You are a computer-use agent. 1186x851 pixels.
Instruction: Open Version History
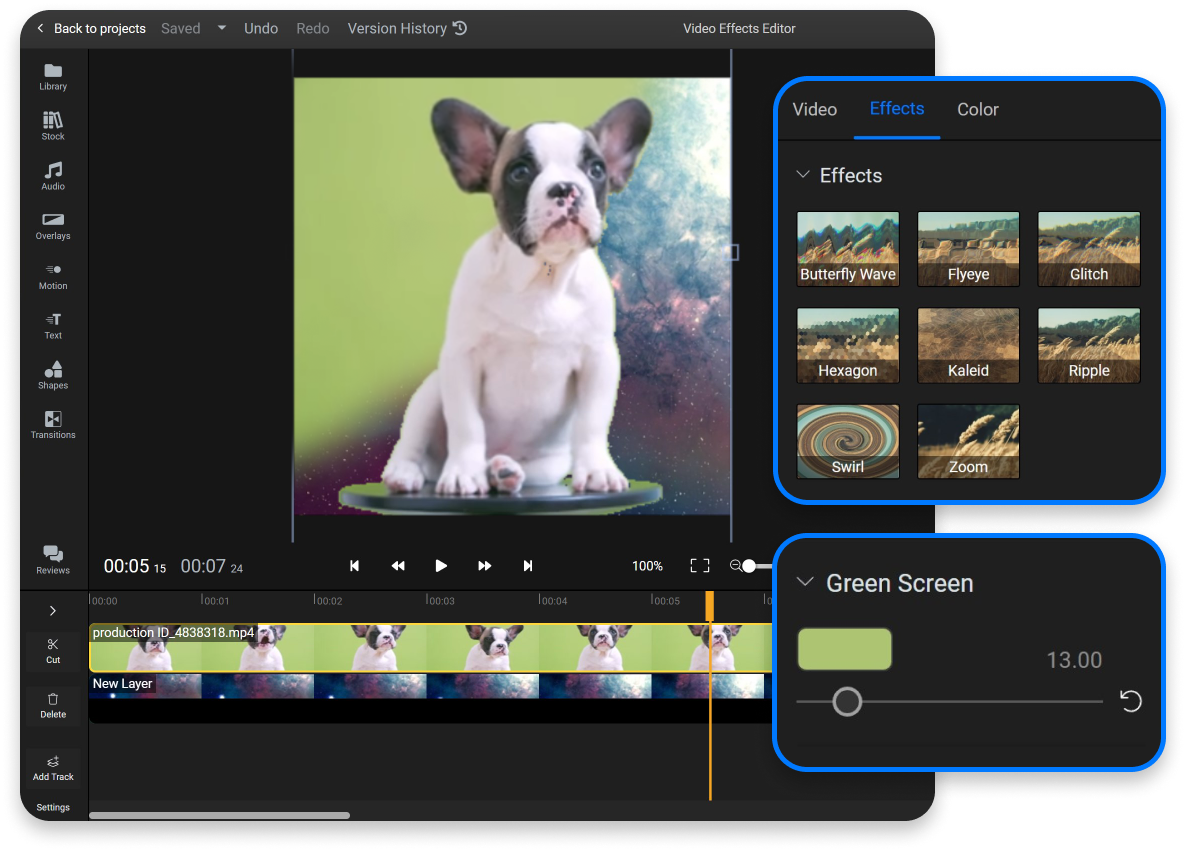[406, 28]
